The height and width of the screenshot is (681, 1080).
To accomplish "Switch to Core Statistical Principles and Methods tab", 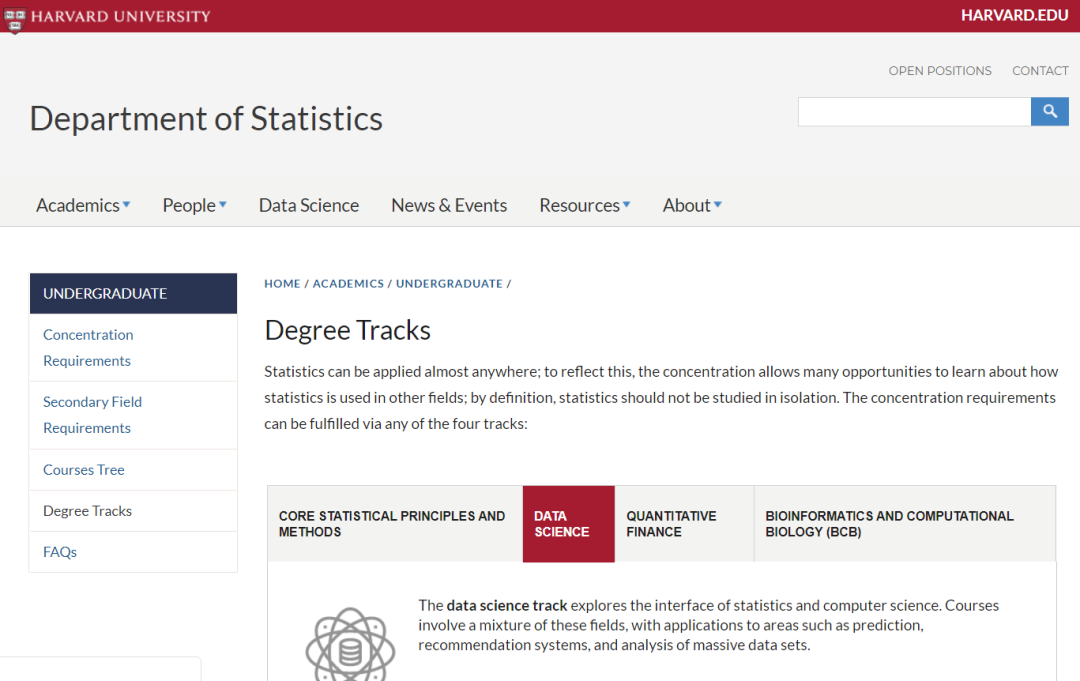I will [394, 524].
